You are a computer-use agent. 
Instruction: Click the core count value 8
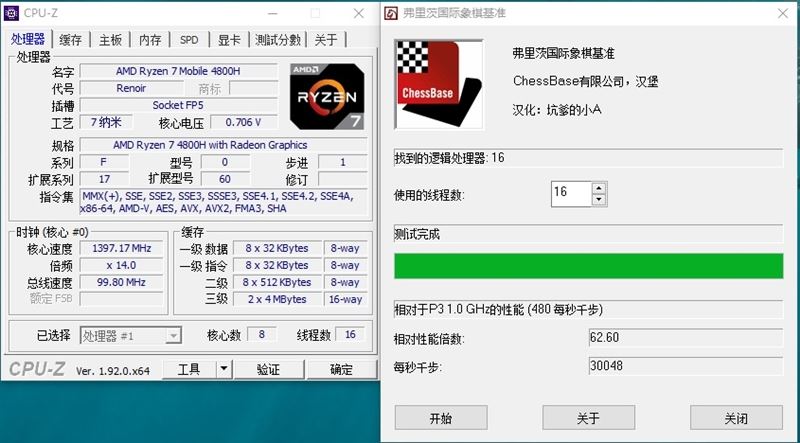tap(262, 334)
